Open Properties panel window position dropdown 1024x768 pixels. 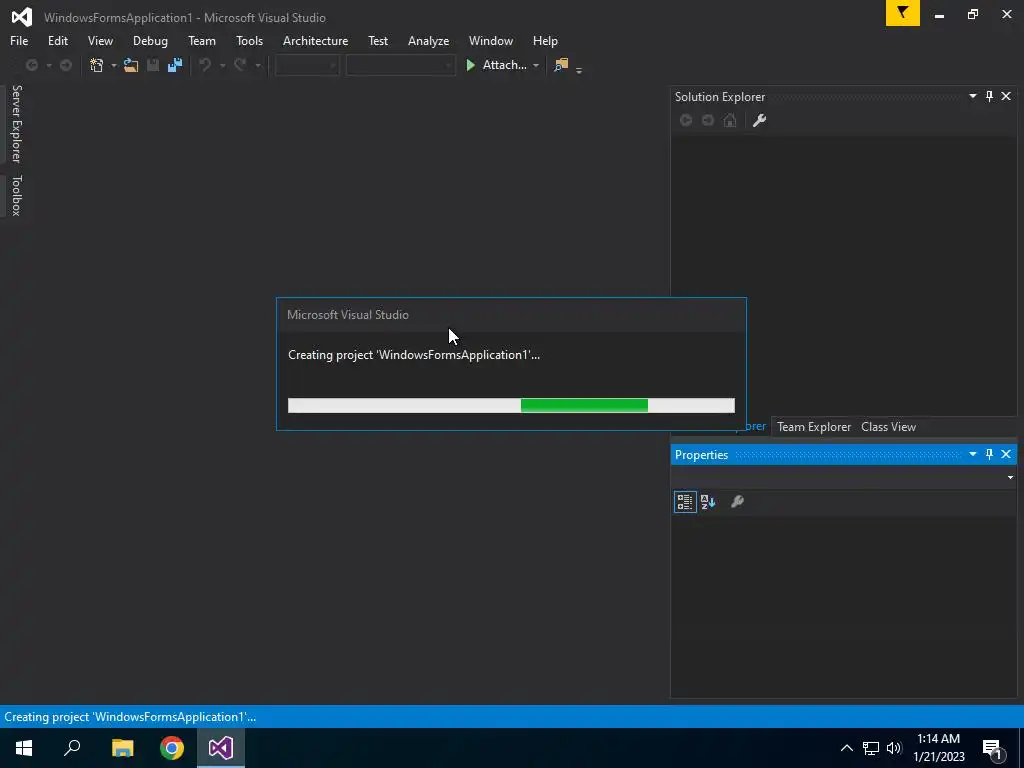coord(972,454)
